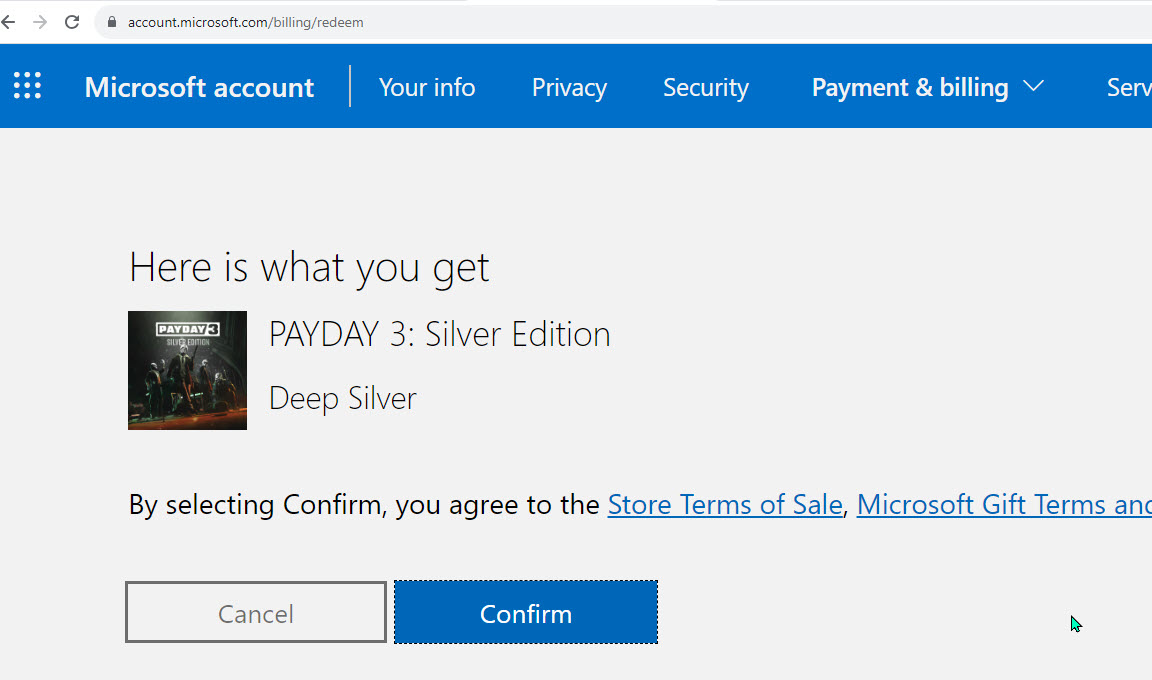Expand Payment & billing menu
This screenshot has width=1152, height=680.
point(927,87)
